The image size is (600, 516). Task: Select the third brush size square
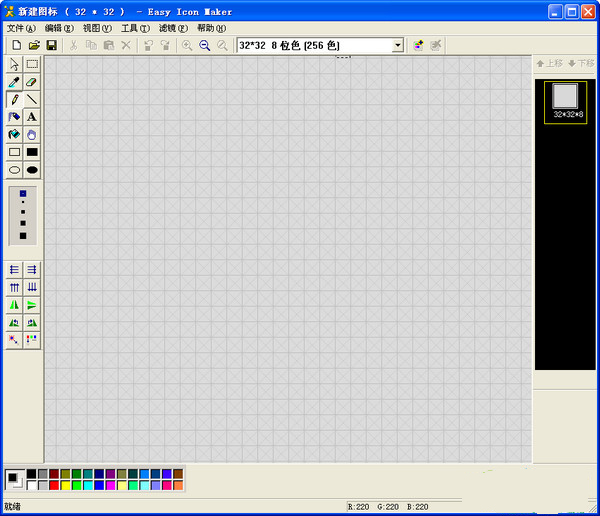pyautogui.click(x=23, y=223)
